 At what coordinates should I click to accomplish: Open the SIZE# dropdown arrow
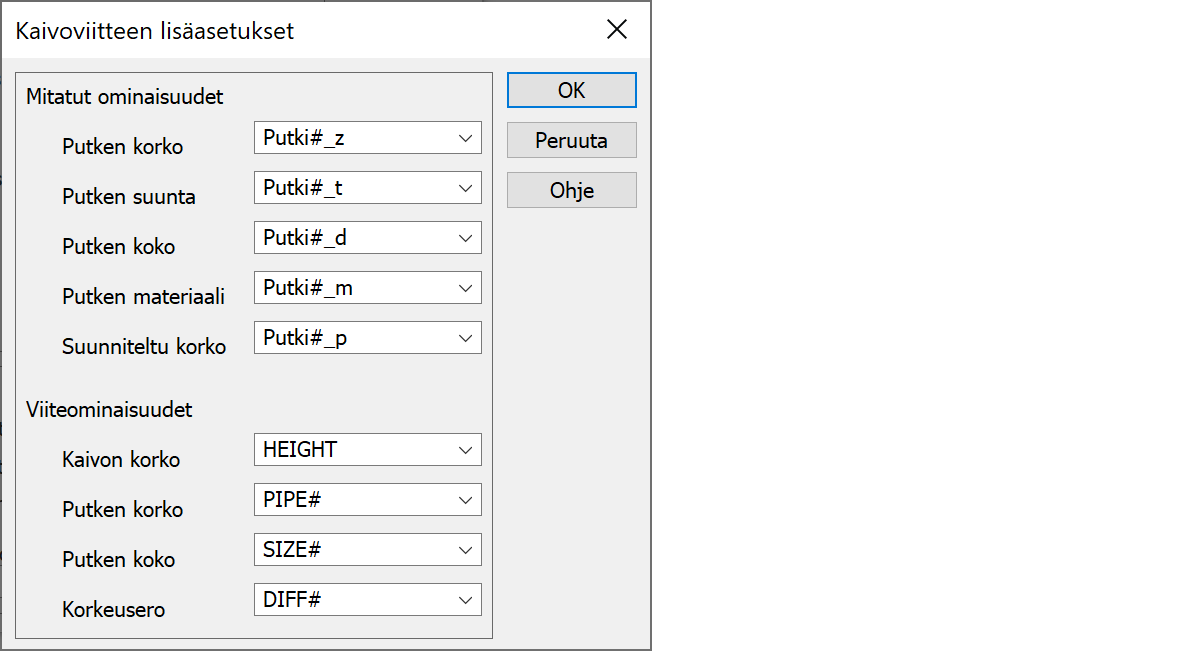pos(465,550)
